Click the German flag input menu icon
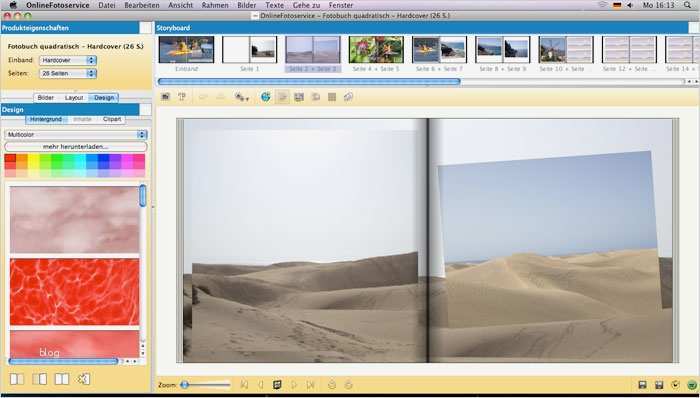 (x=617, y=5)
